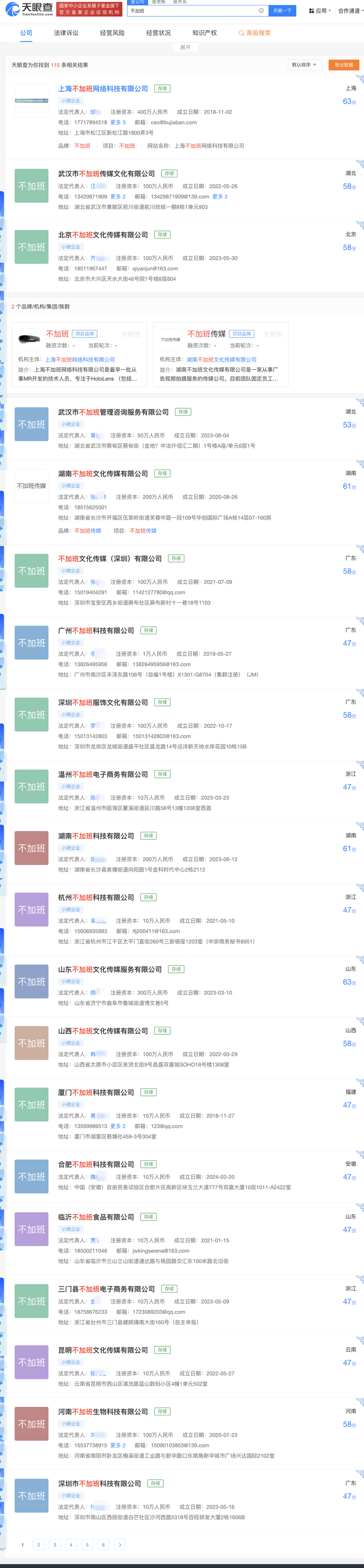Click the green logo of 北京不加班文化传媒

click(x=31, y=247)
